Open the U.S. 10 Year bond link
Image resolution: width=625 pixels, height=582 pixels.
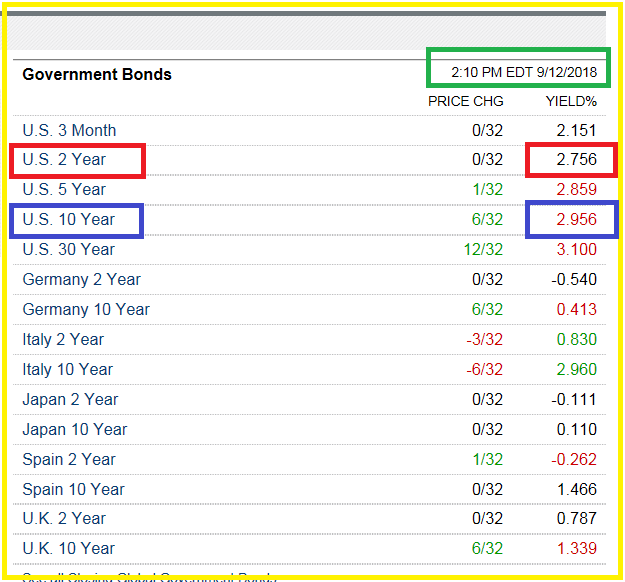[68, 219]
